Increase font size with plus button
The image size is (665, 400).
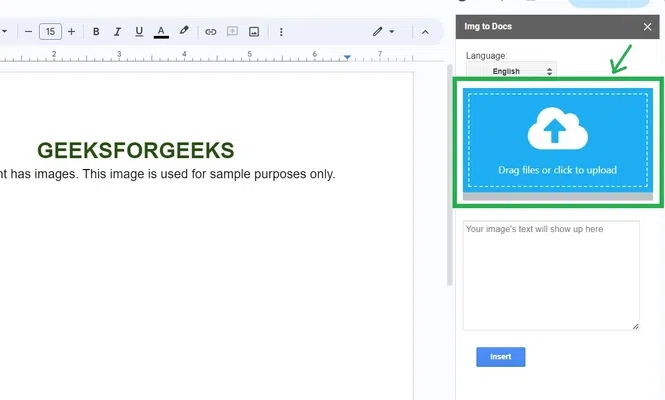pyautogui.click(x=71, y=32)
